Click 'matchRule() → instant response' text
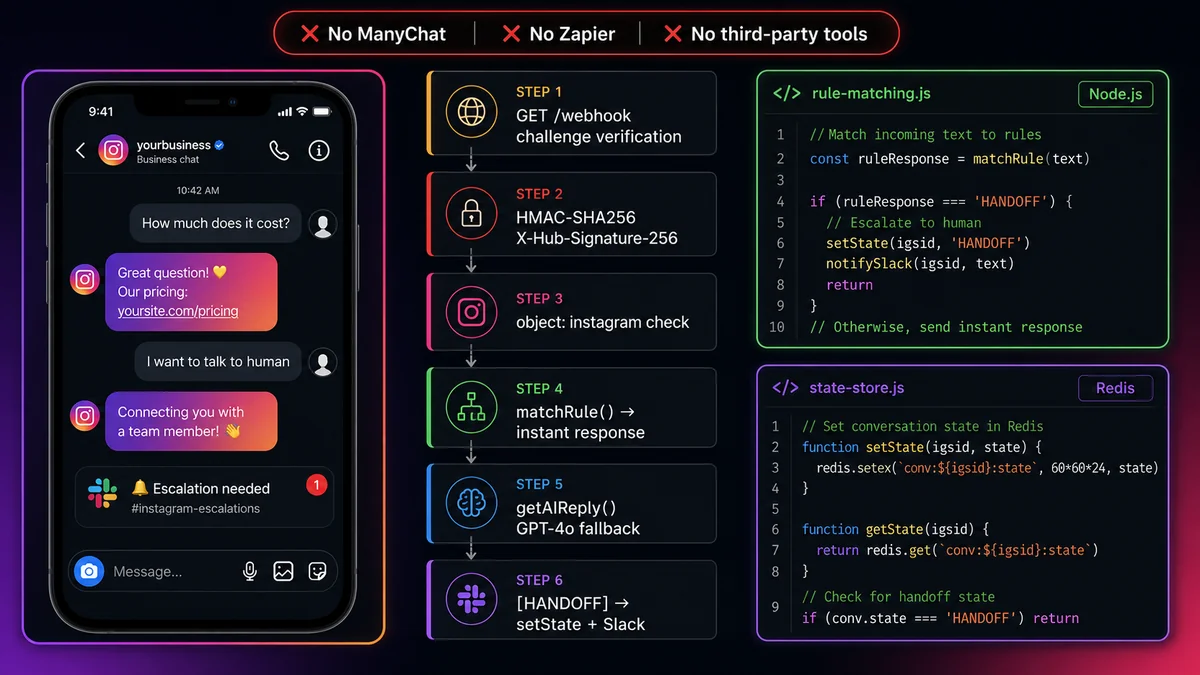The height and width of the screenshot is (675, 1200). coord(580,422)
